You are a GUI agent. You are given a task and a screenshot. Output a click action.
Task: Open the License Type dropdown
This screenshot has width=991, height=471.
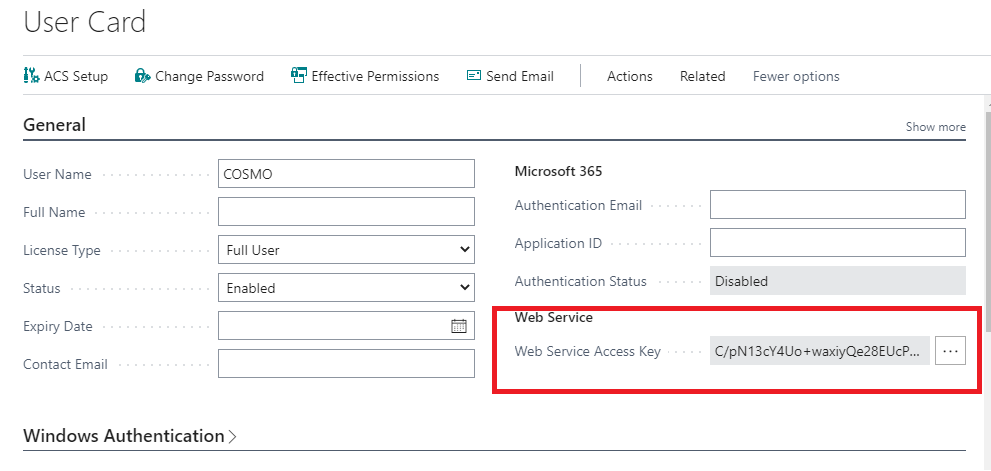(x=346, y=250)
